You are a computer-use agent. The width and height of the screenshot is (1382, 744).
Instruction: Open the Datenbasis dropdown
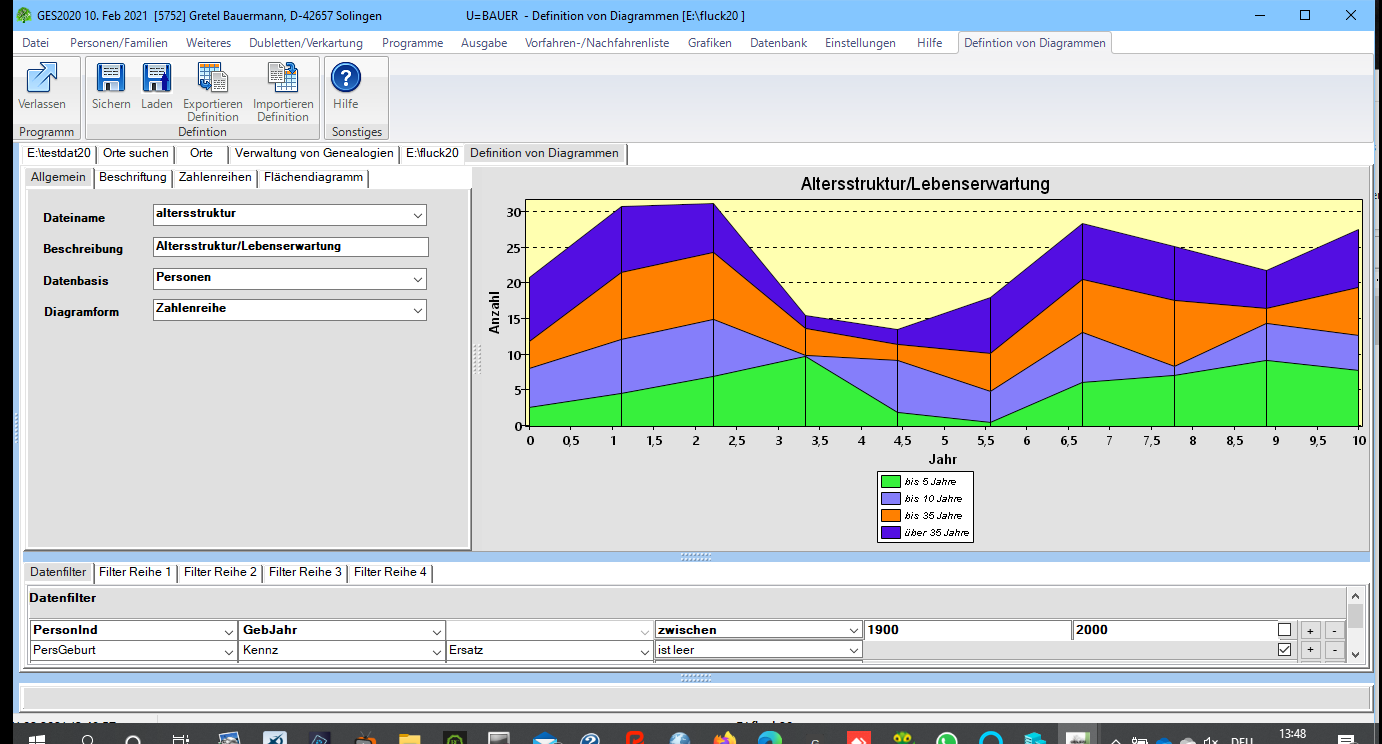click(417, 279)
